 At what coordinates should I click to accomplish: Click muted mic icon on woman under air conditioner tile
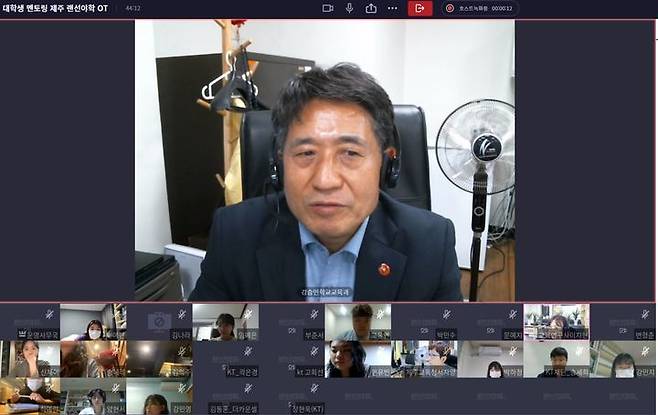pyautogui.click(x=513, y=351)
